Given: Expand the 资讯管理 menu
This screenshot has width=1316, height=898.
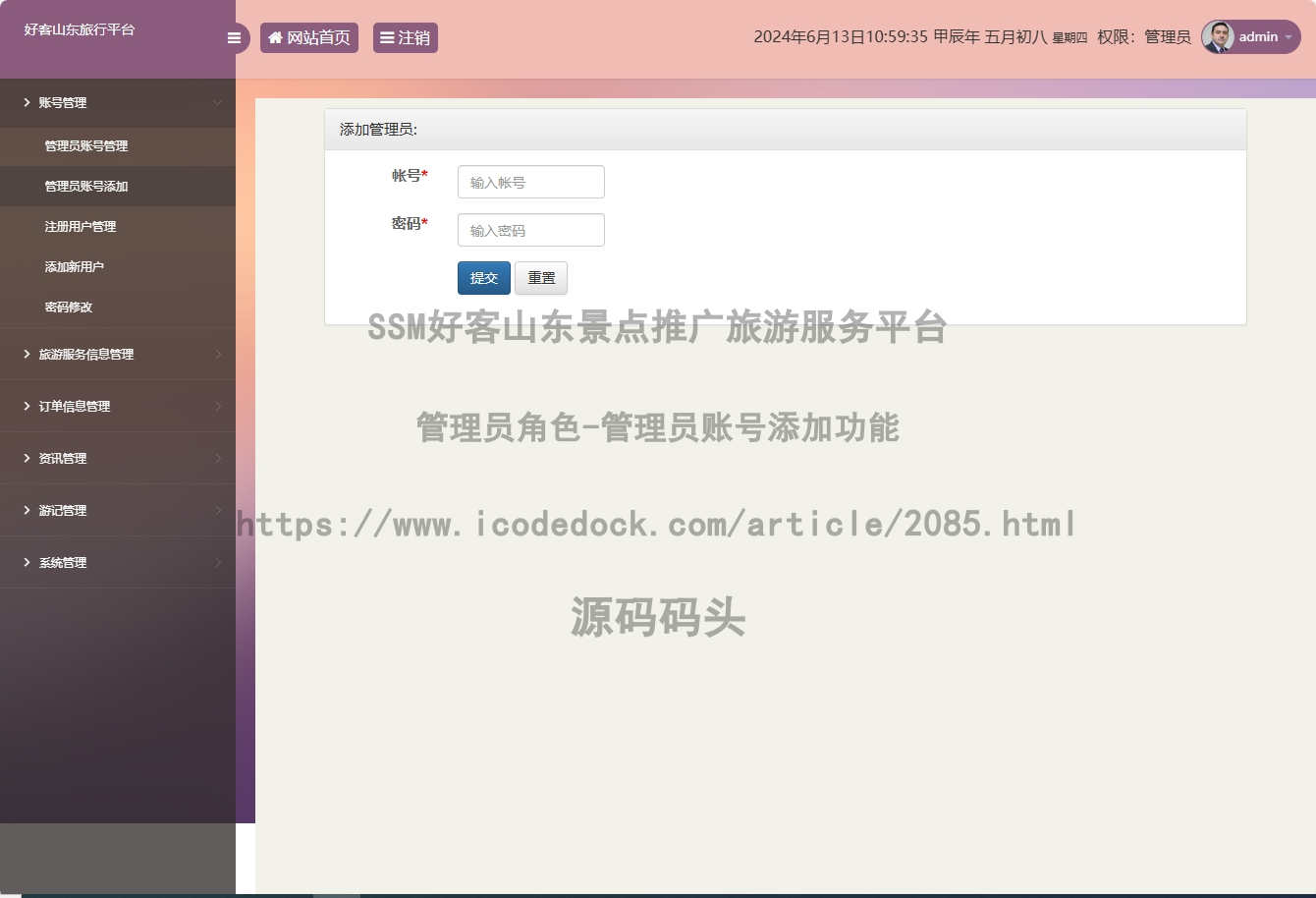Looking at the screenshot, I should coord(118,458).
